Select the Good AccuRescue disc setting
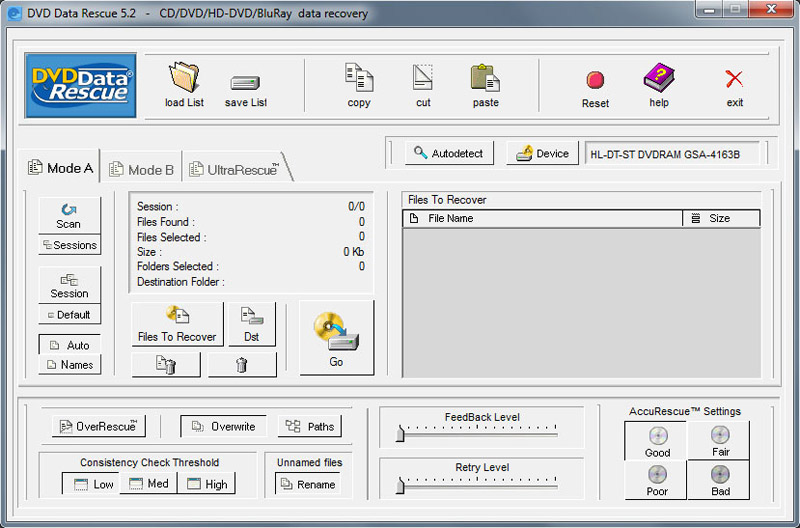The height and width of the screenshot is (528, 800). point(656,441)
